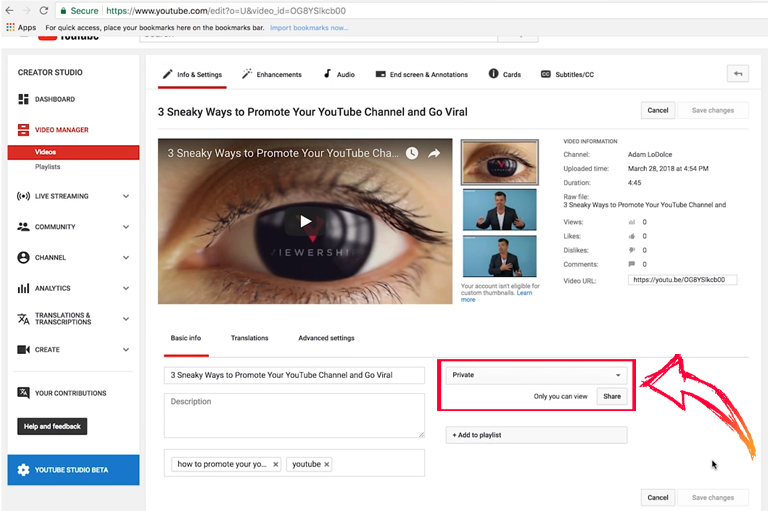Switch to the Enhancements tab
This screenshot has width=768, height=511.
point(272,74)
